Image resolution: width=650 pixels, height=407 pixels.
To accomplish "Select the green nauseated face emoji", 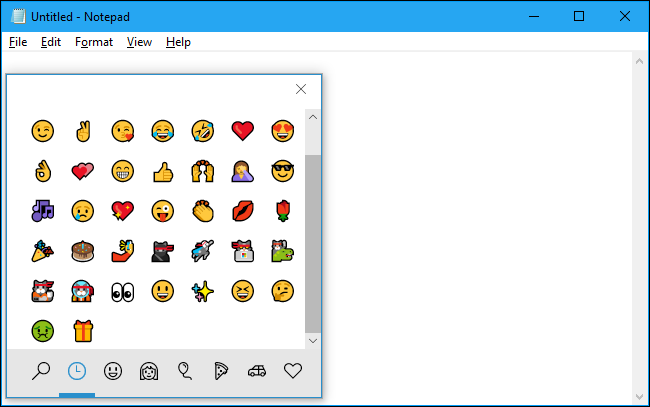I will (x=43, y=331).
